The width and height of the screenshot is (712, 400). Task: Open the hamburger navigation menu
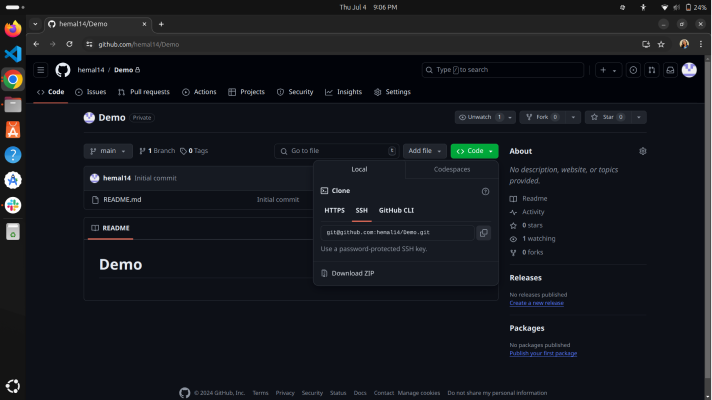[41, 70]
